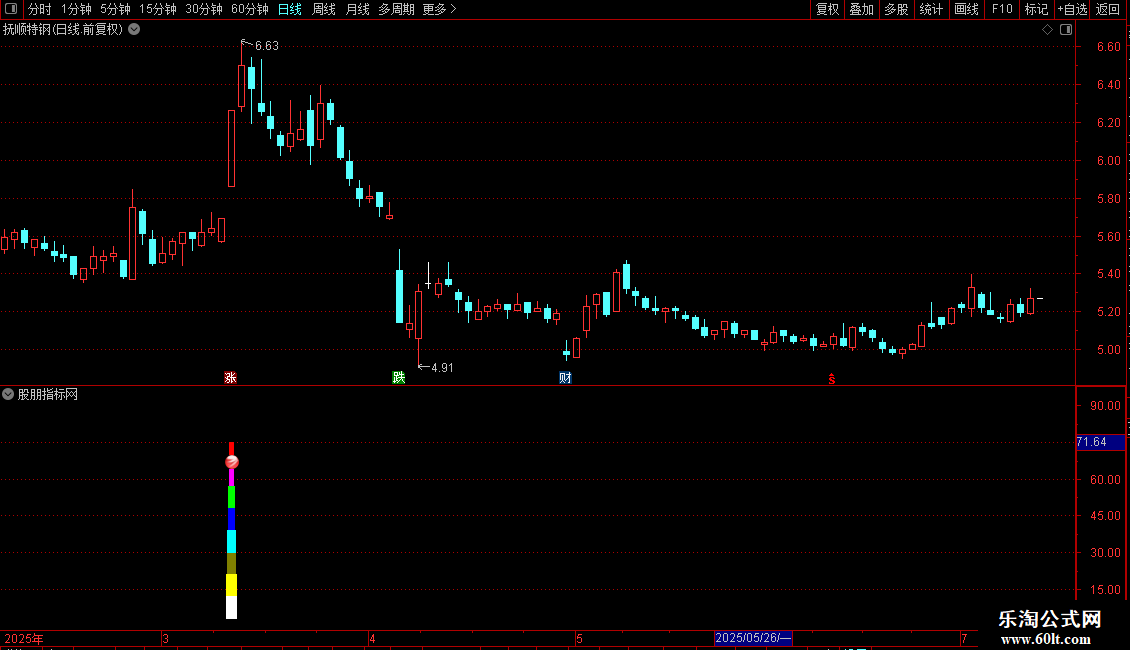This screenshot has height=650, width=1130.
Task: Click the yellow segment of indicator bar
Action: (231, 585)
